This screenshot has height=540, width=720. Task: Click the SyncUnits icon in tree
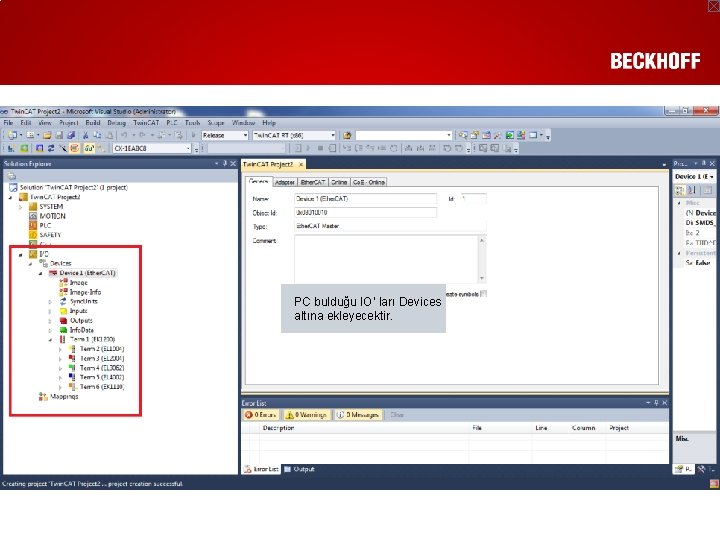click(63, 301)
